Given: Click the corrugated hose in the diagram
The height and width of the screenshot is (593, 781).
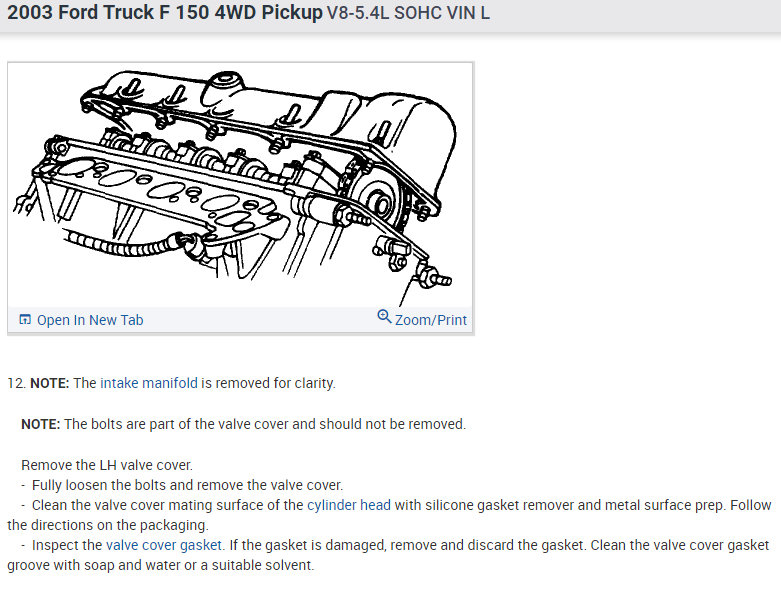Looking at the screenshot, I should coord(125,245).
